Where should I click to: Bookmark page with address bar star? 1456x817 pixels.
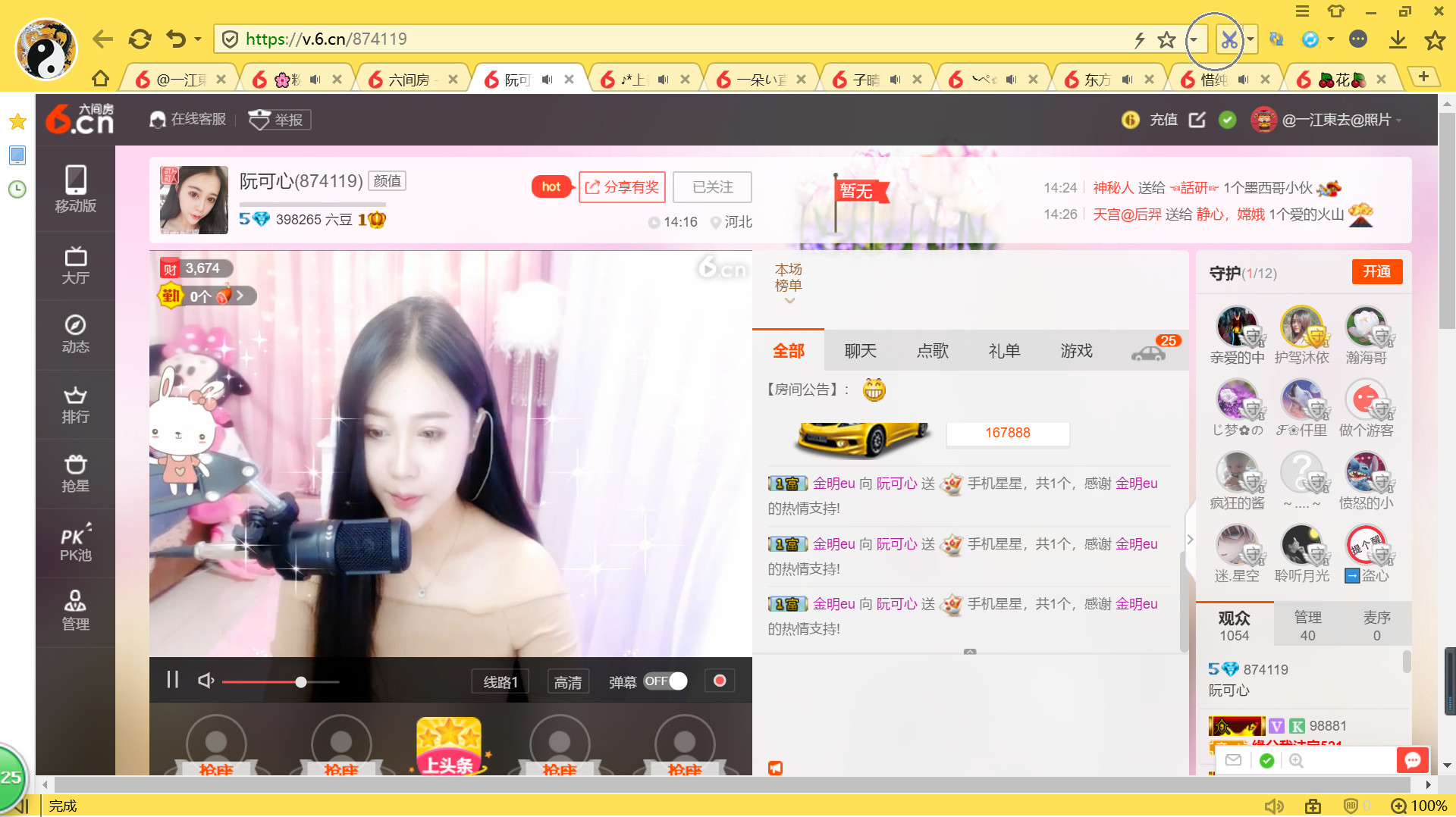click(x=1166, y=39)
